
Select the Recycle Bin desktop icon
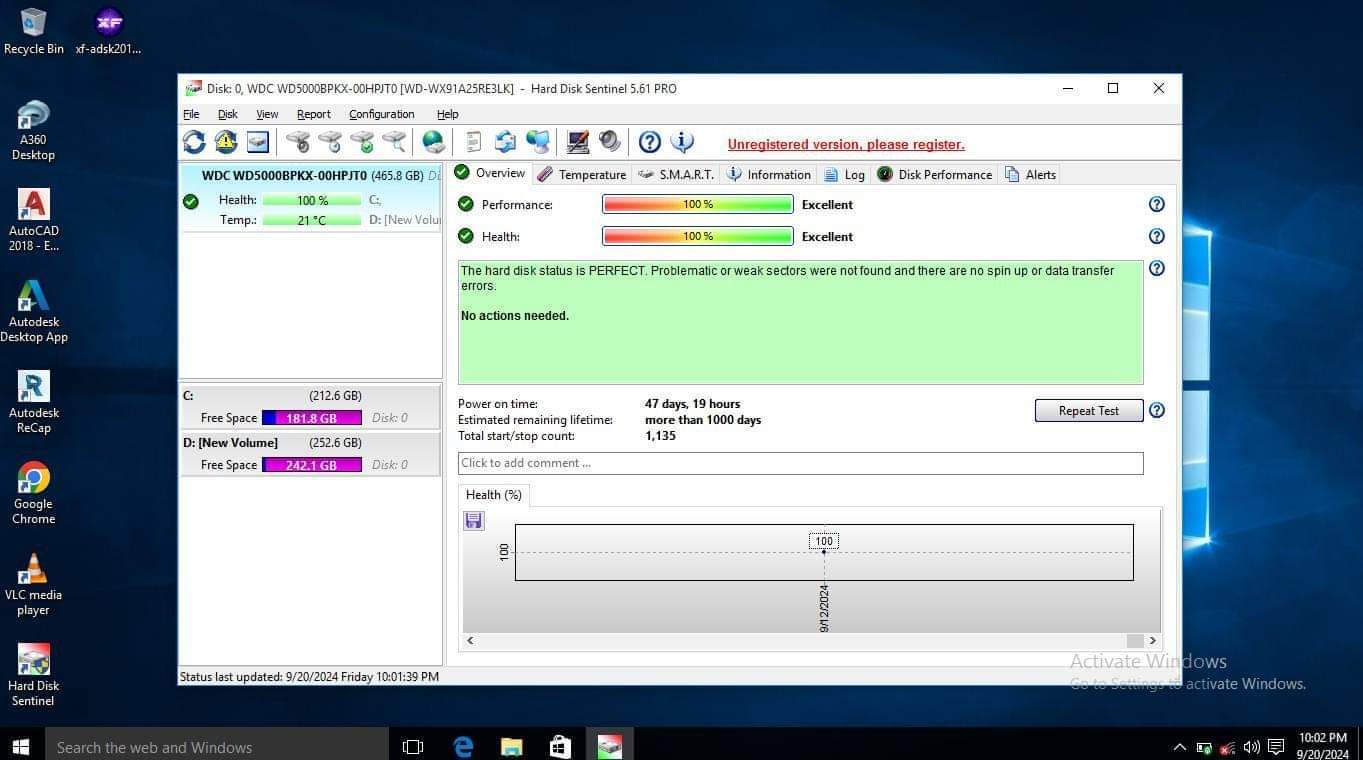33,31
